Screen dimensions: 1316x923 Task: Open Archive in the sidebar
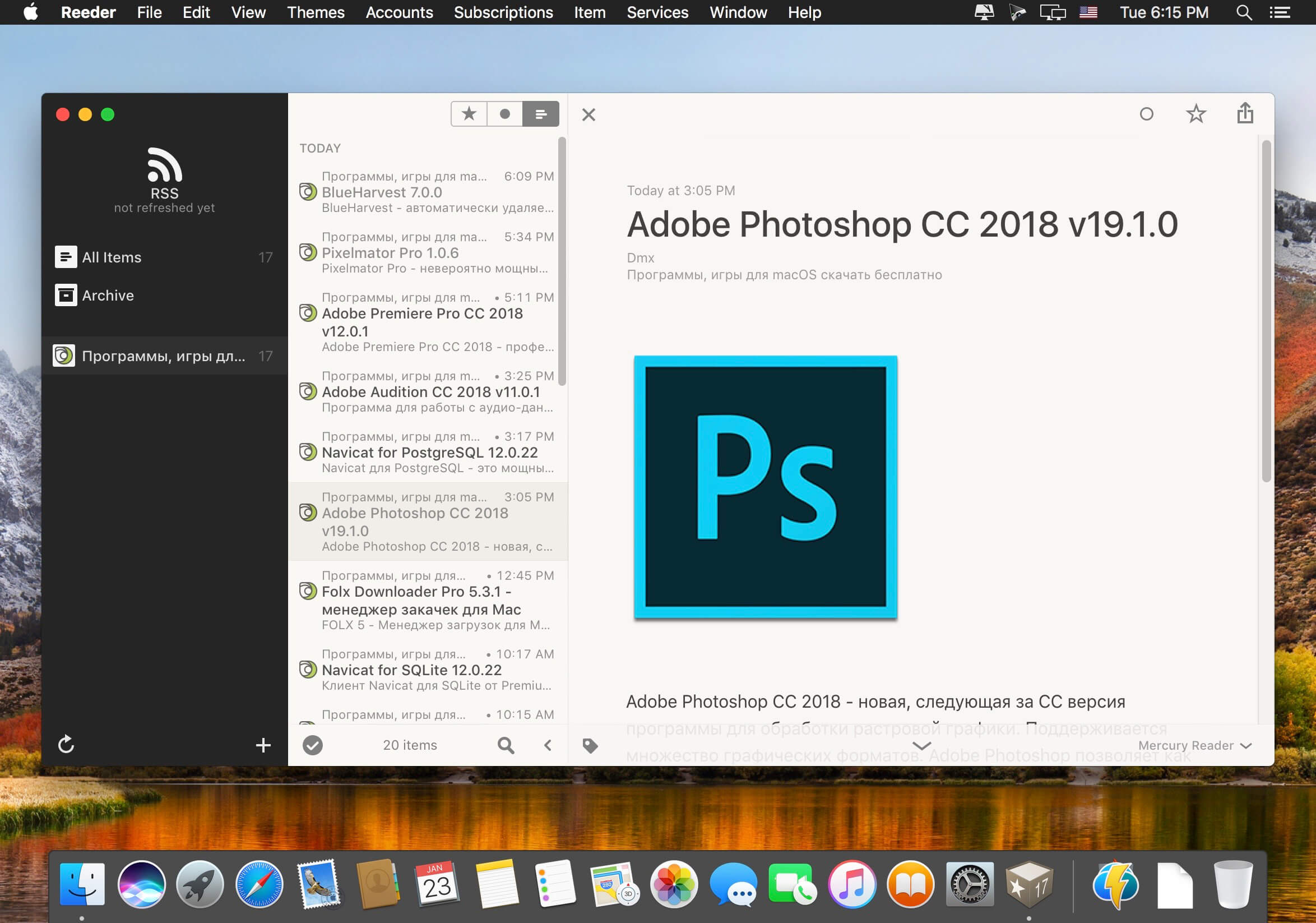coord(165,296)
